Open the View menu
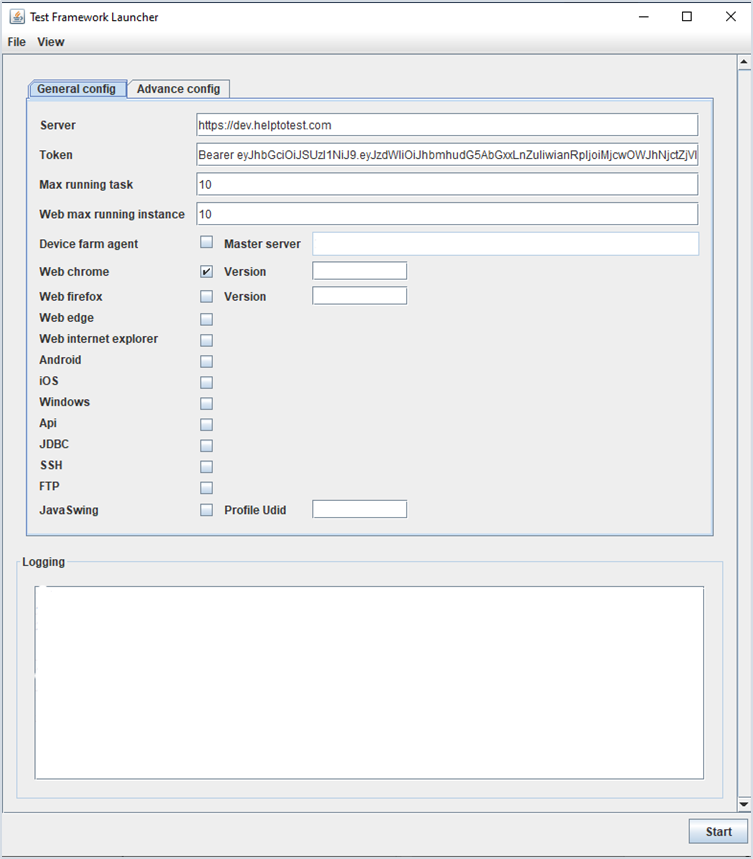 click(51, 42)
